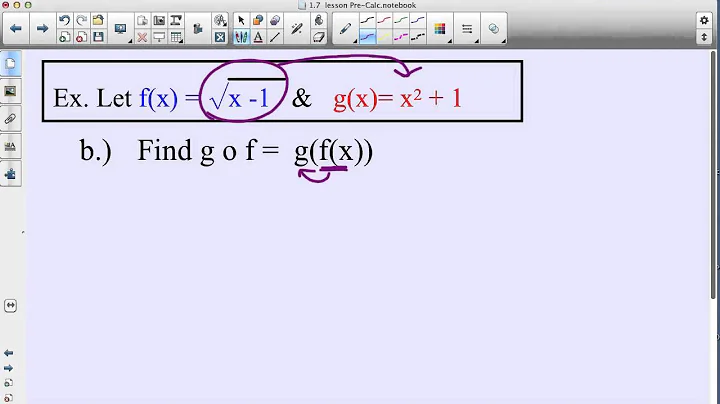The height and width of the screenshot is (404, 720).
Task: Open the measurement tools dropdown
Action: (x=220, y=20)
